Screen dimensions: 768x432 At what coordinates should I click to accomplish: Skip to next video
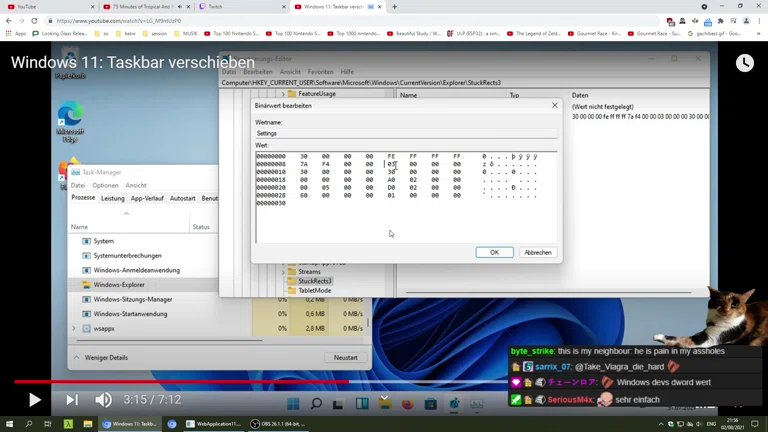71,400
